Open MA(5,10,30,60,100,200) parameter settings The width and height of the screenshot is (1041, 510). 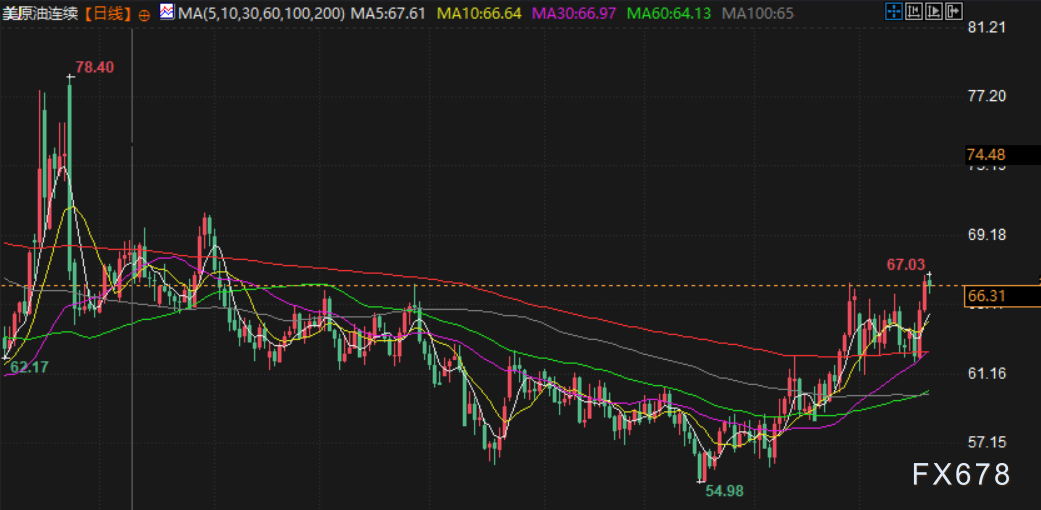262,15
